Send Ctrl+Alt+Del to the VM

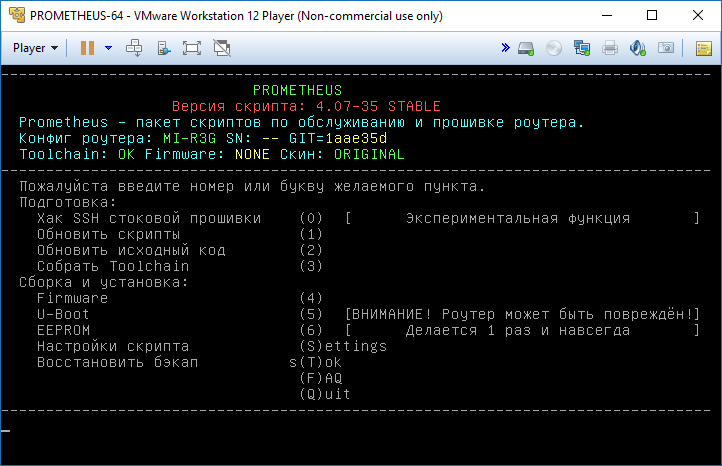pyautogui.click(x=134, y=48)
